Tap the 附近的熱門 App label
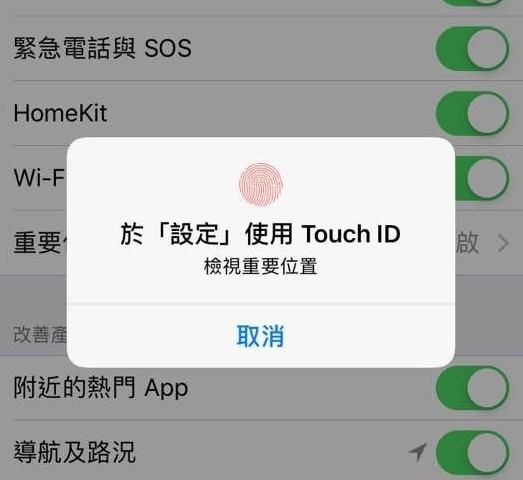 [101, 388]
